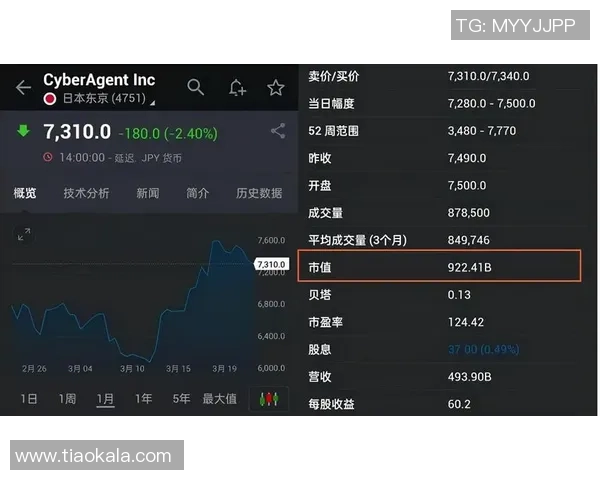Set chart range to 1日
Screen dimensions: 600x480
(x=29, y=399)
